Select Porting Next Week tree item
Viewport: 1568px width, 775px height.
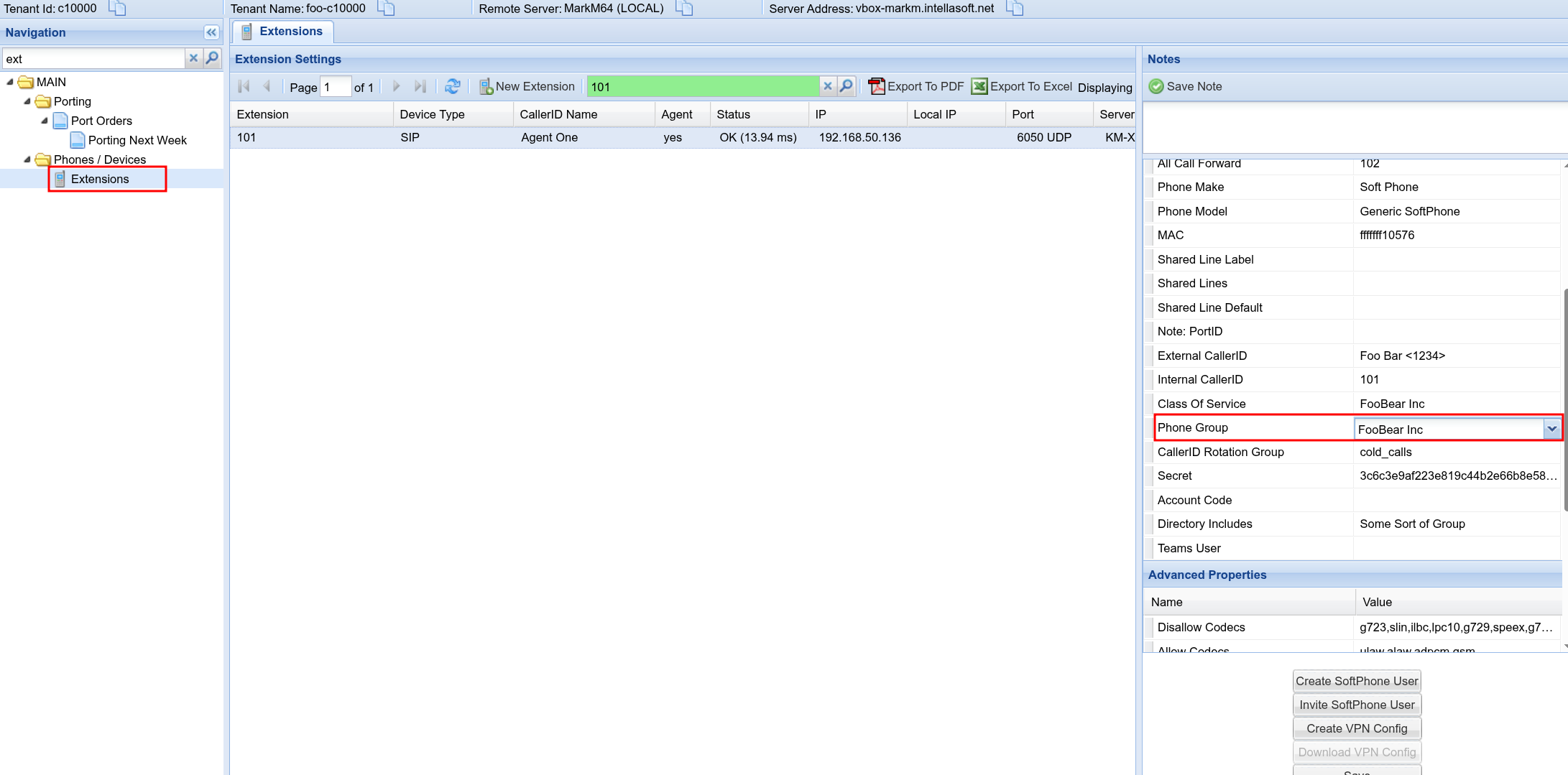[137, 140]
